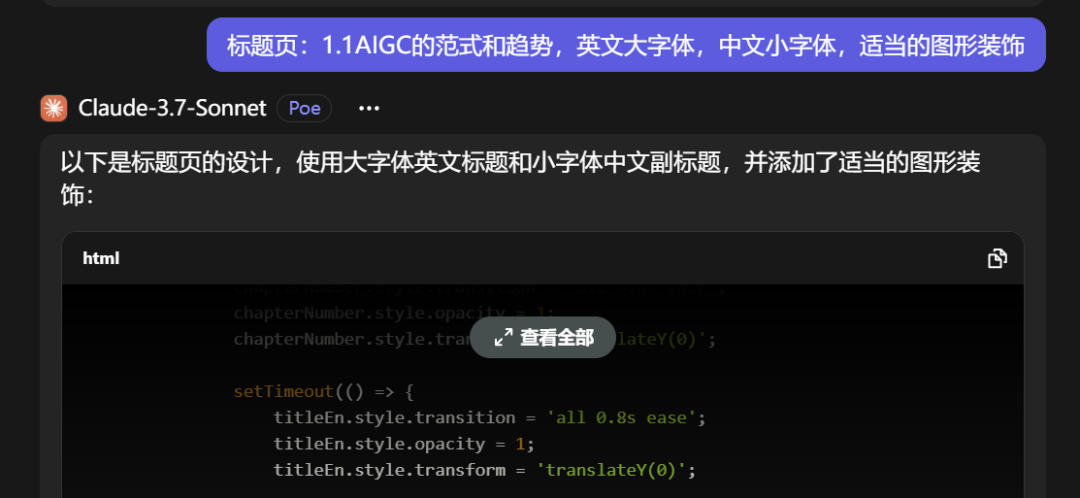Image resolution: width=1080 pixels, height=498 pixels.
Task: Click the titleEn.style.transform translateY(0) line
Action: click(485, 470)
